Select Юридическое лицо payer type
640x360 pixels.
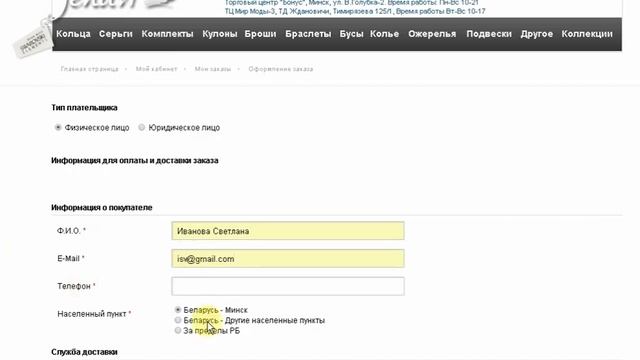(142, 127)
